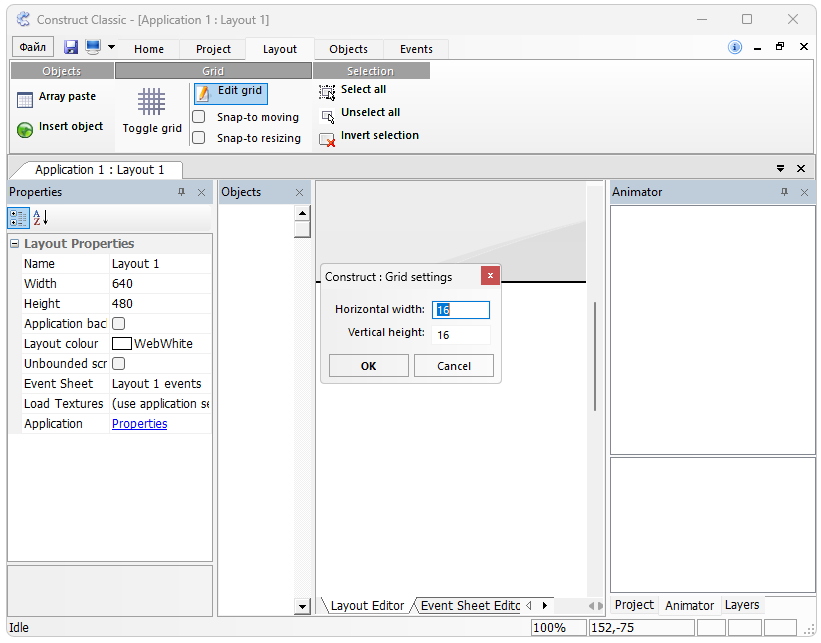Image resolution: width=821 pixels, height=643 pixels.
Task: Switch to the Events ribbon tab
Action: click(416, 49)
